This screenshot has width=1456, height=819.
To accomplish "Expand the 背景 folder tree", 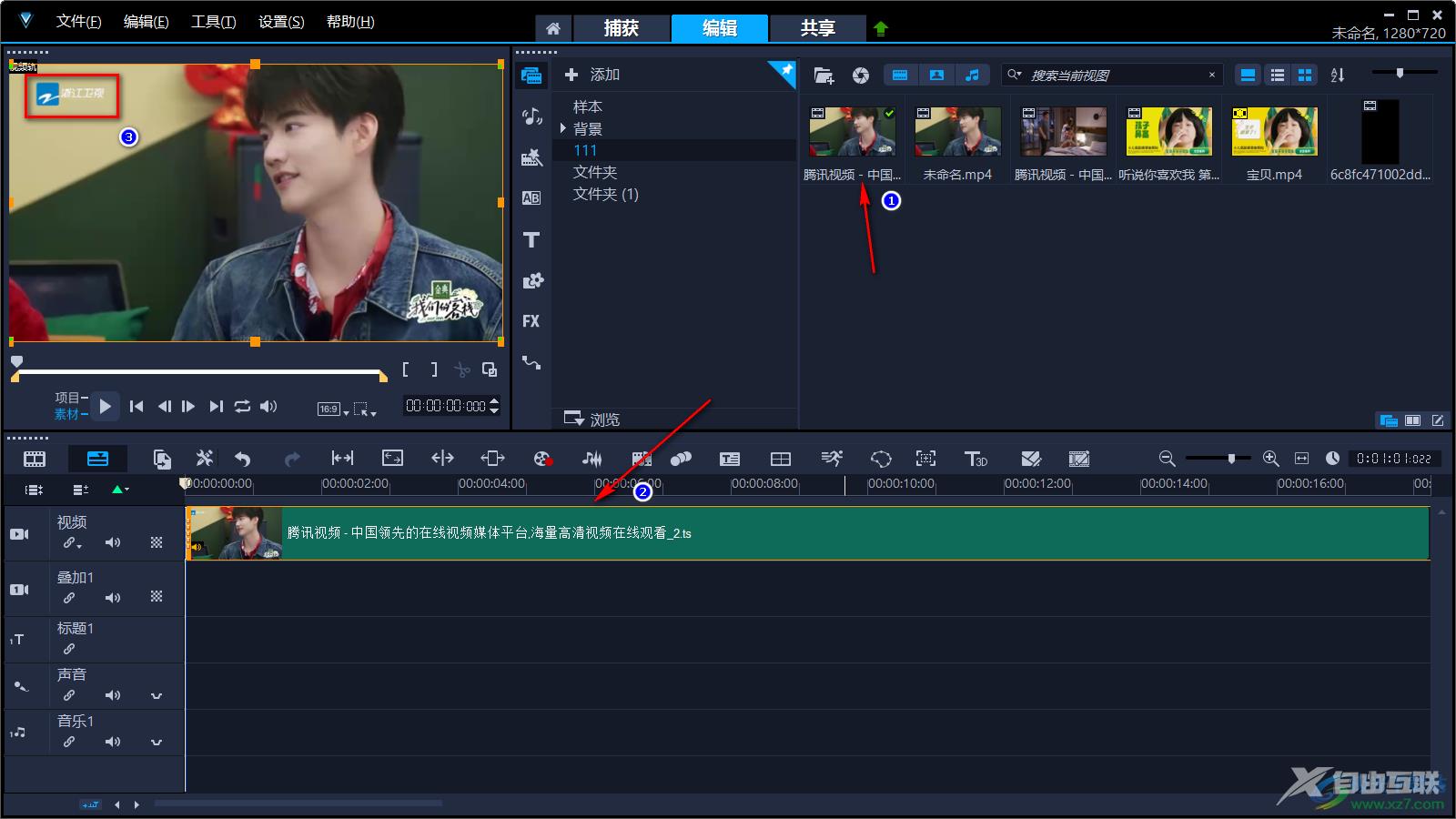I will (x=563, y=128).
